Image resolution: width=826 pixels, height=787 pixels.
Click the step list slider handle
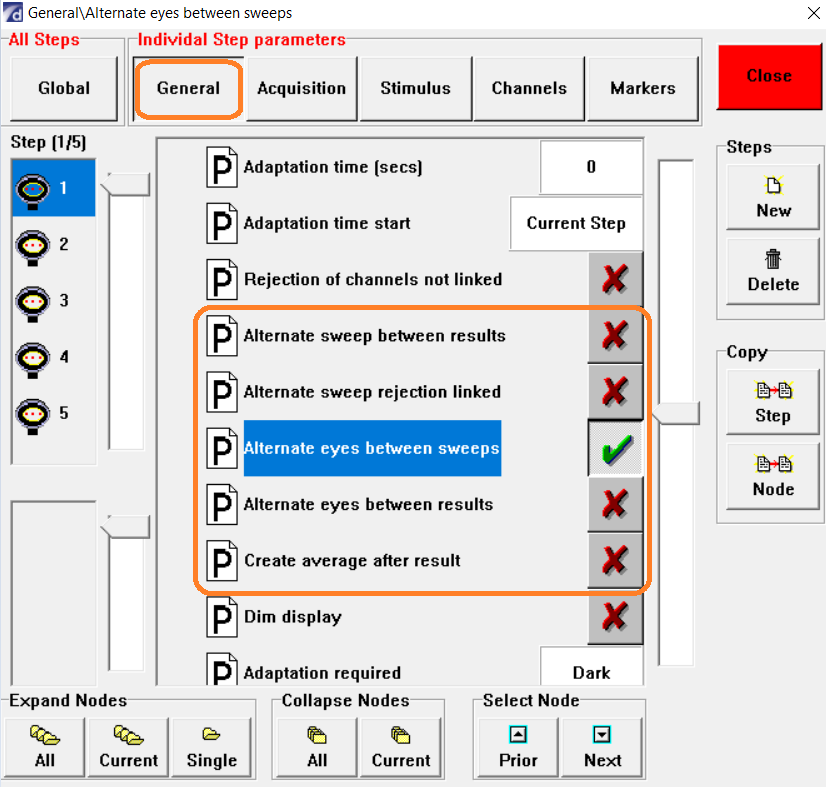point(125,184)
